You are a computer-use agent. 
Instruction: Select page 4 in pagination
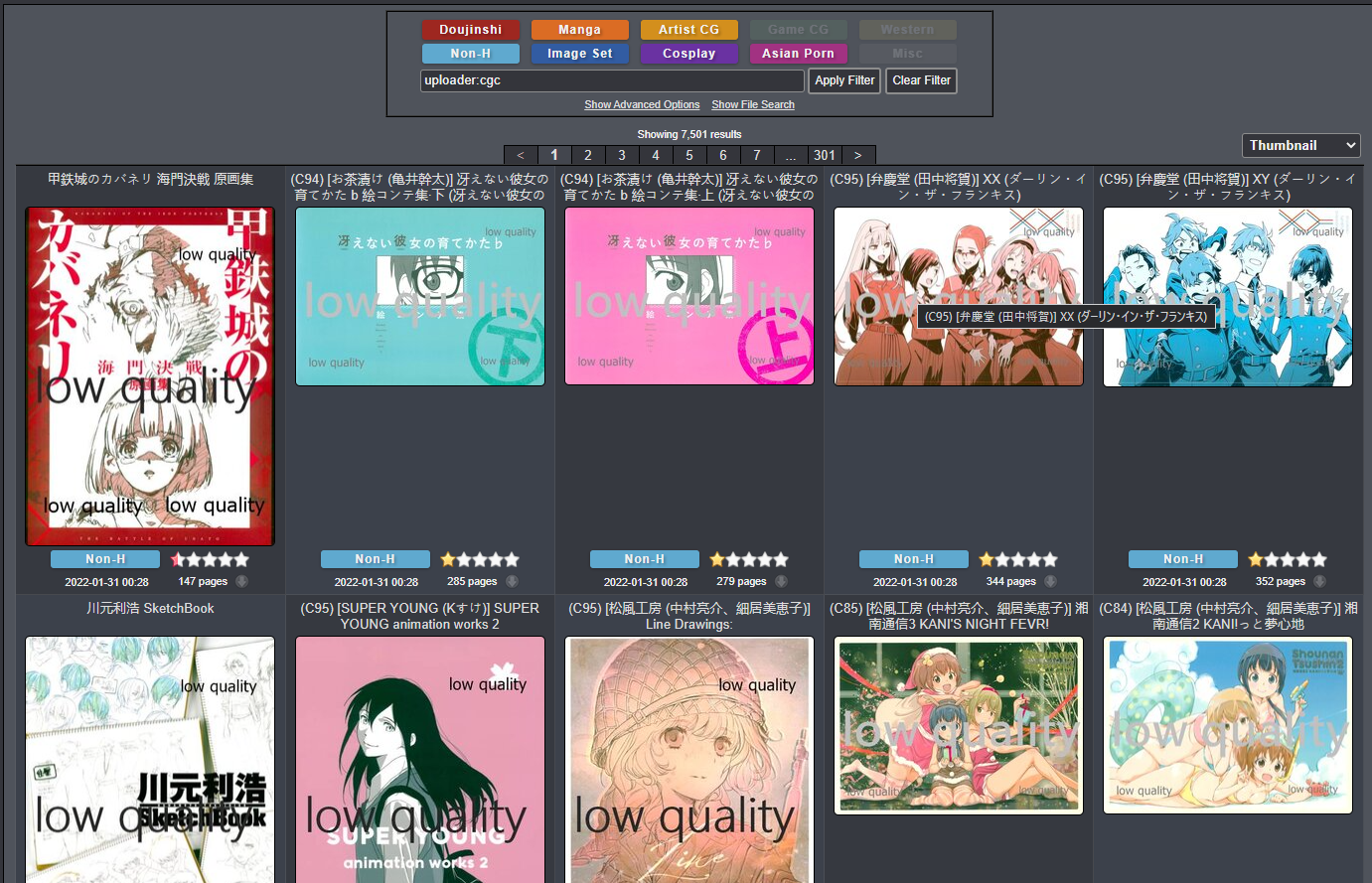(656, 155)
